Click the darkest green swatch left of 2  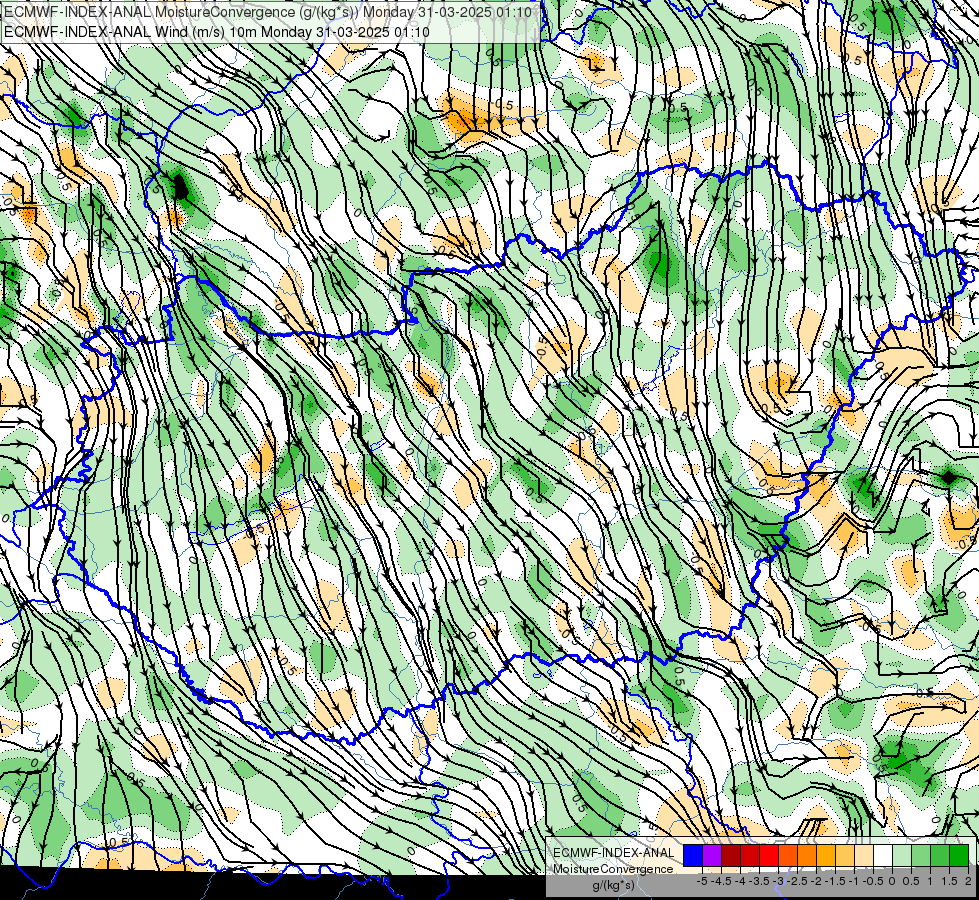tap(959, 856)
